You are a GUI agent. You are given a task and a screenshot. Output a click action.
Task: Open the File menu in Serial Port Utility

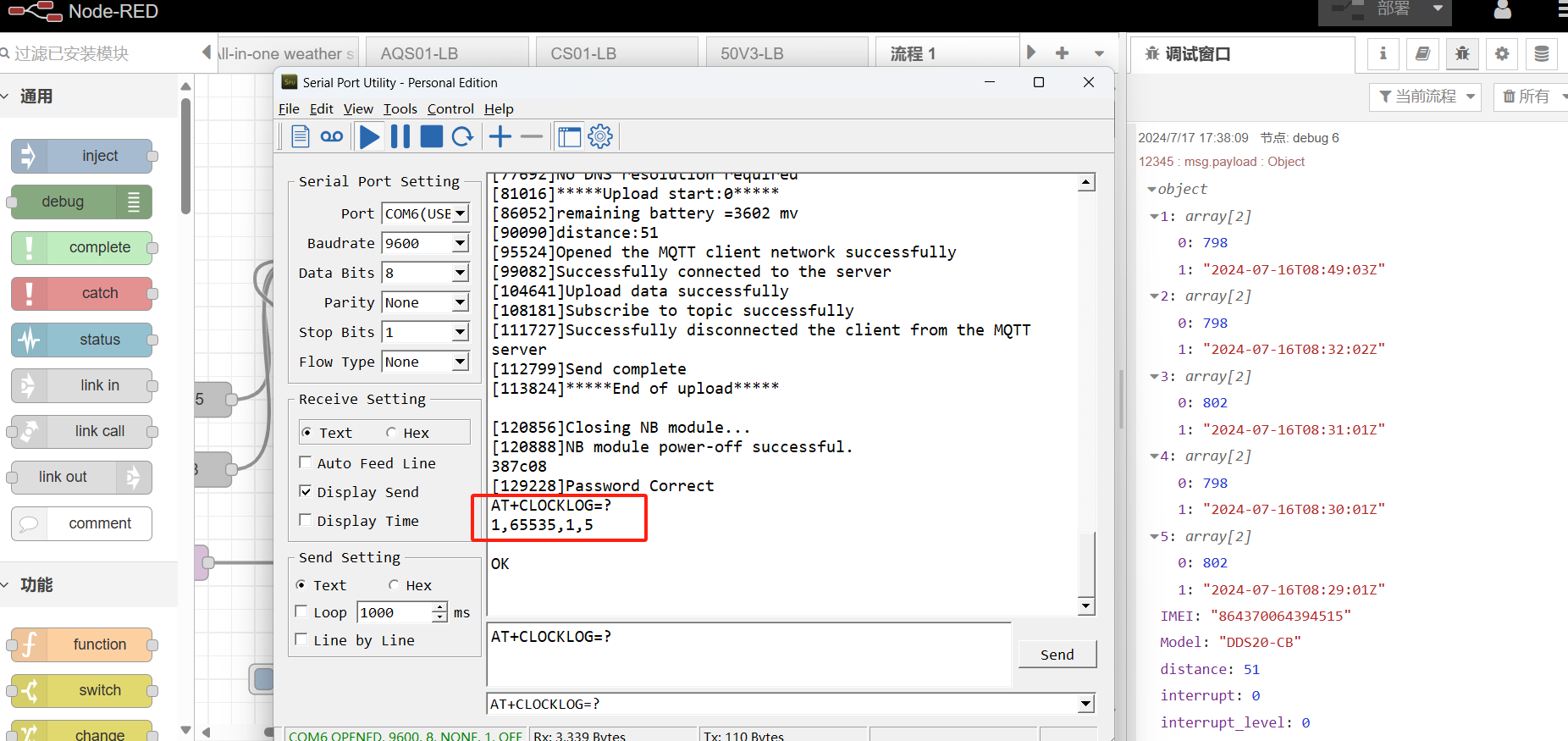point(289,108)
